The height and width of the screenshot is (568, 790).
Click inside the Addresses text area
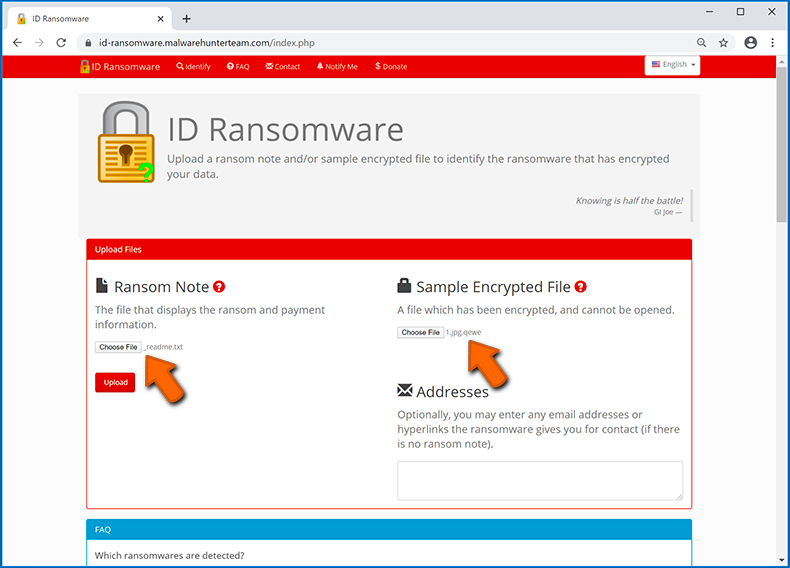(x=540, y=481)
